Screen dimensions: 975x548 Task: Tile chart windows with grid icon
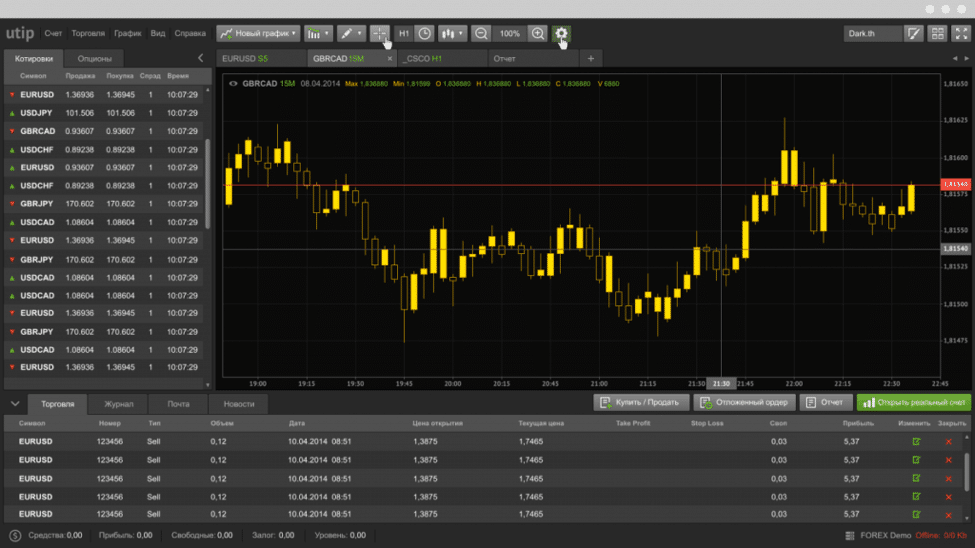[x=938, y=34]
